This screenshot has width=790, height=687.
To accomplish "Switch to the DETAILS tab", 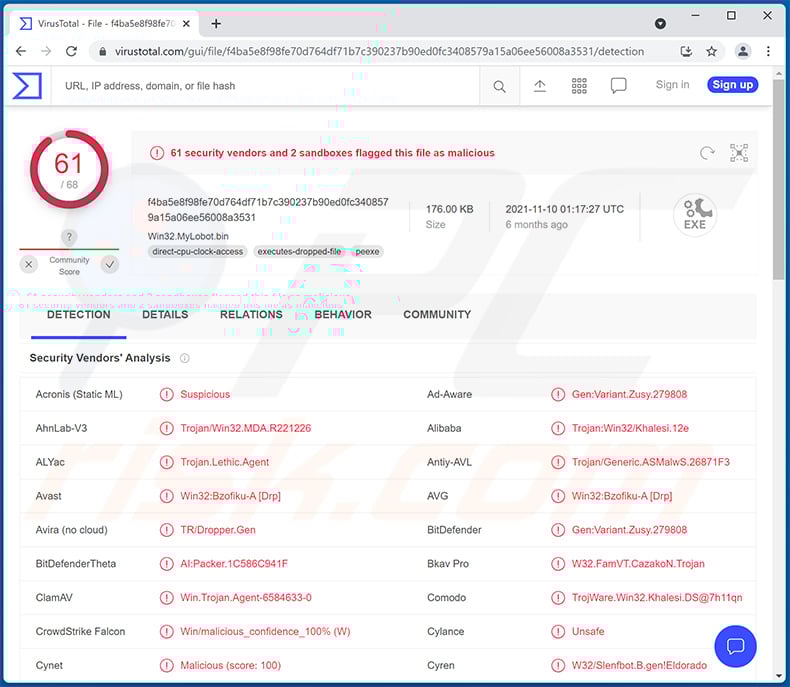I will click(165, 315).
